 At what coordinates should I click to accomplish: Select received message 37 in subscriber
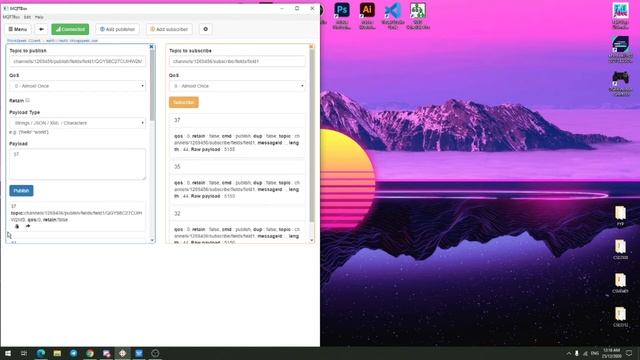237,120
